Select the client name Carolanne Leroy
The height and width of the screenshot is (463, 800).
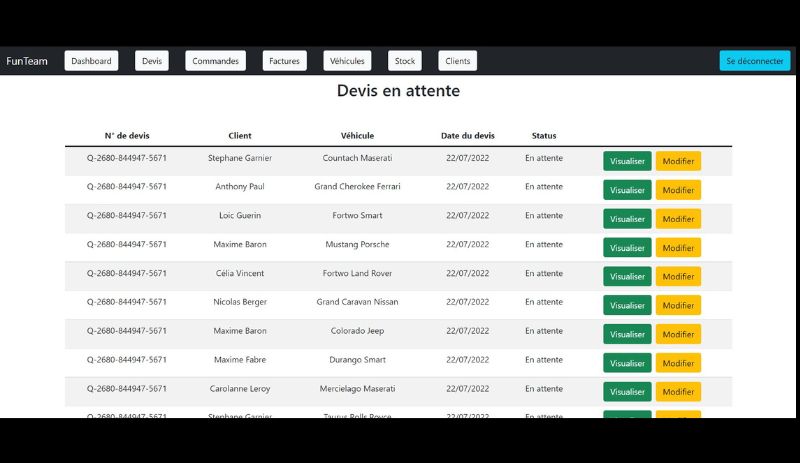tap(240, 388)
